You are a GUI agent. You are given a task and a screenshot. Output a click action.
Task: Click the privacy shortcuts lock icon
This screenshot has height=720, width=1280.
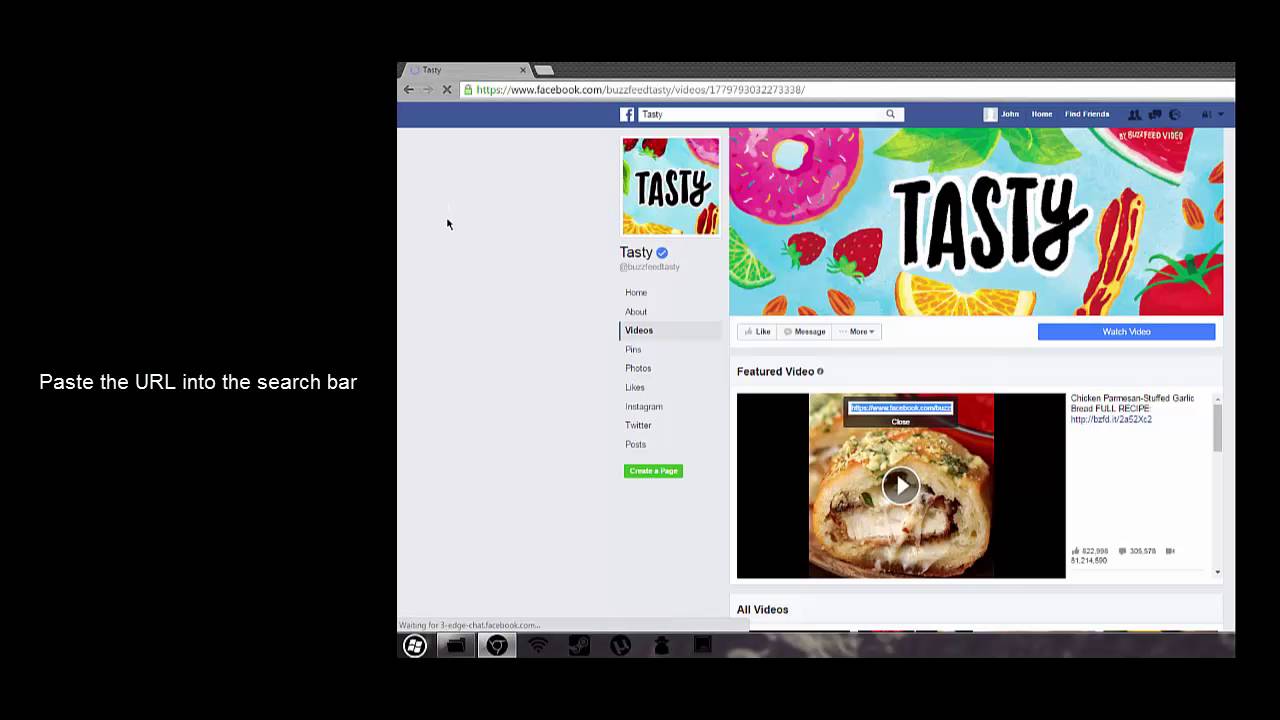(1207, 114)
